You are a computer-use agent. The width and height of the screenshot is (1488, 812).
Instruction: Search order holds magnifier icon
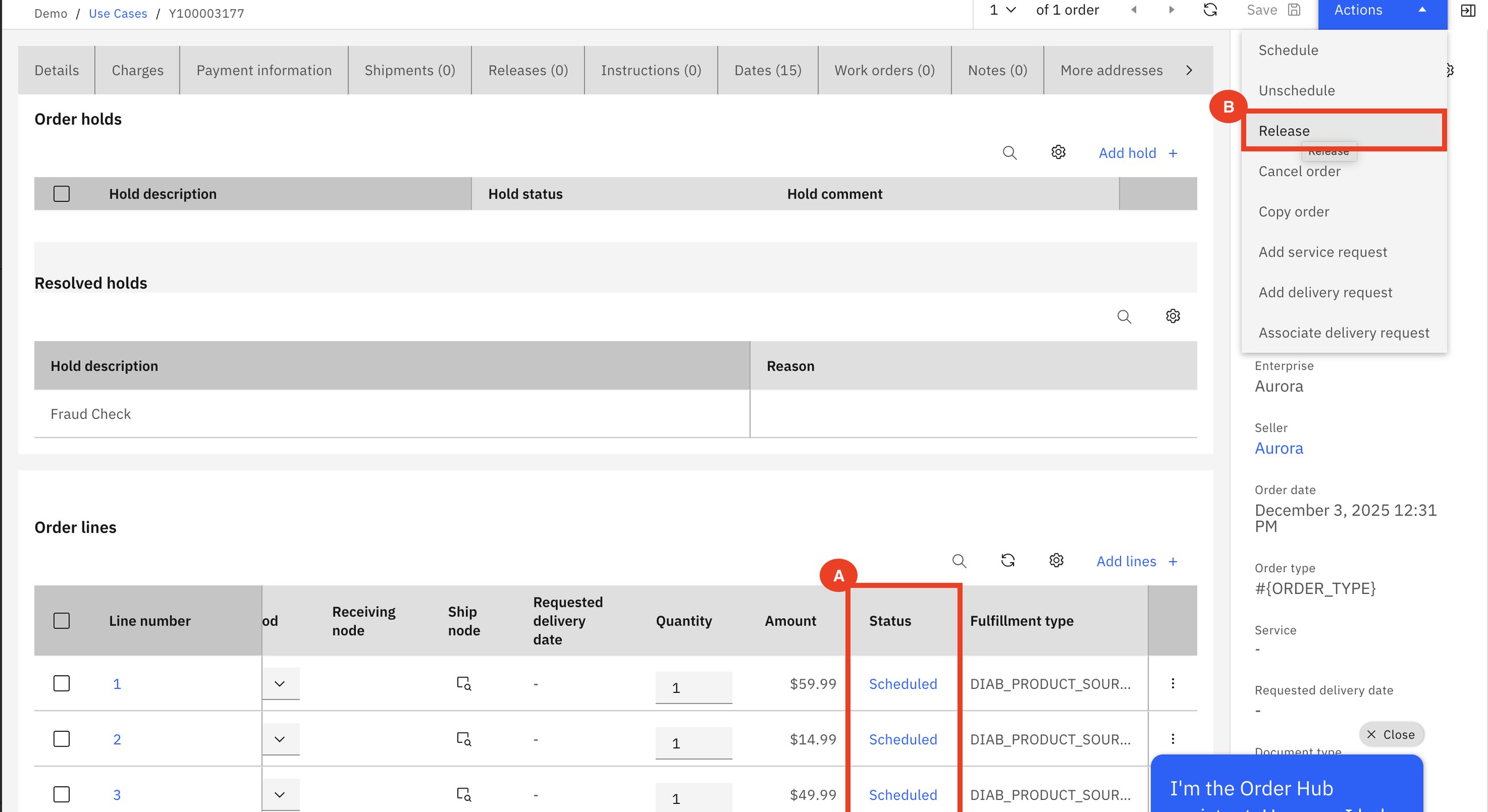[x=1010, y=152]
